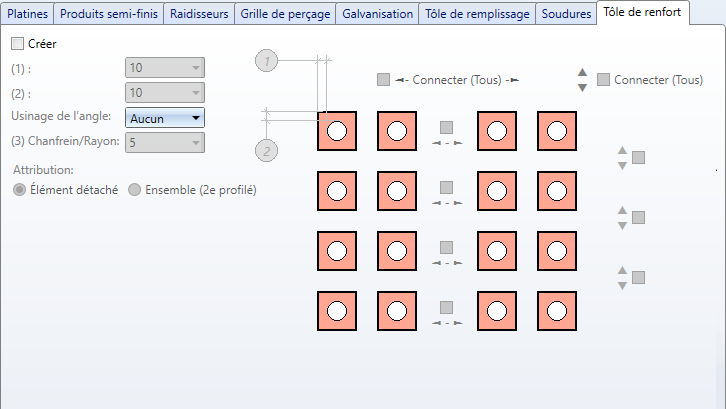Expand the (1) value dropdown
Viewport: 726px width, 409px height.
point(165,68)
